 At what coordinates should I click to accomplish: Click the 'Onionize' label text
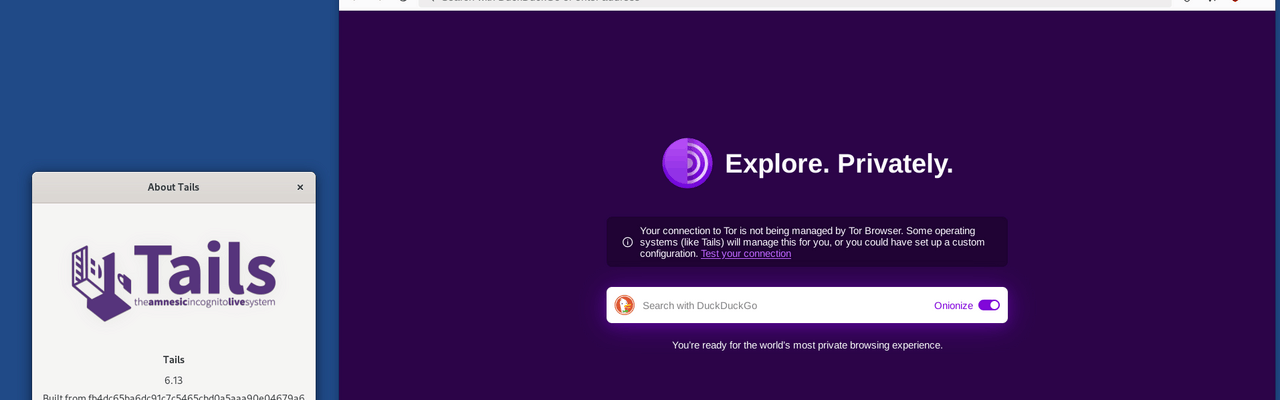(x=953, y=305)
